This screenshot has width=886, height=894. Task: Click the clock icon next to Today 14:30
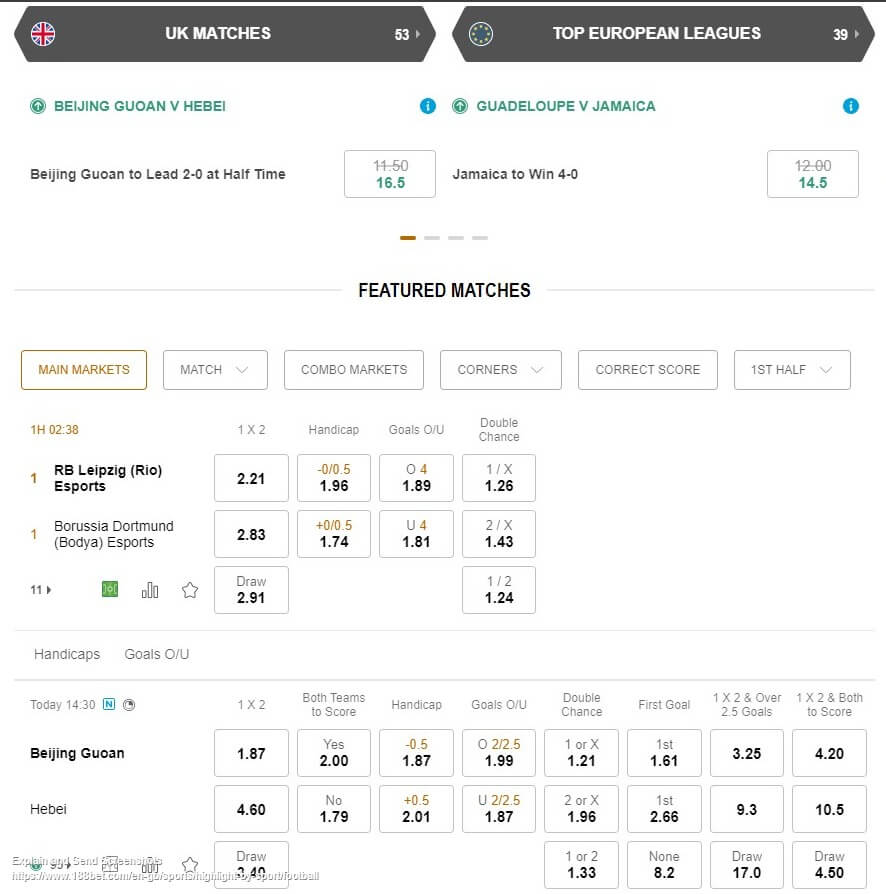[129, 705]
